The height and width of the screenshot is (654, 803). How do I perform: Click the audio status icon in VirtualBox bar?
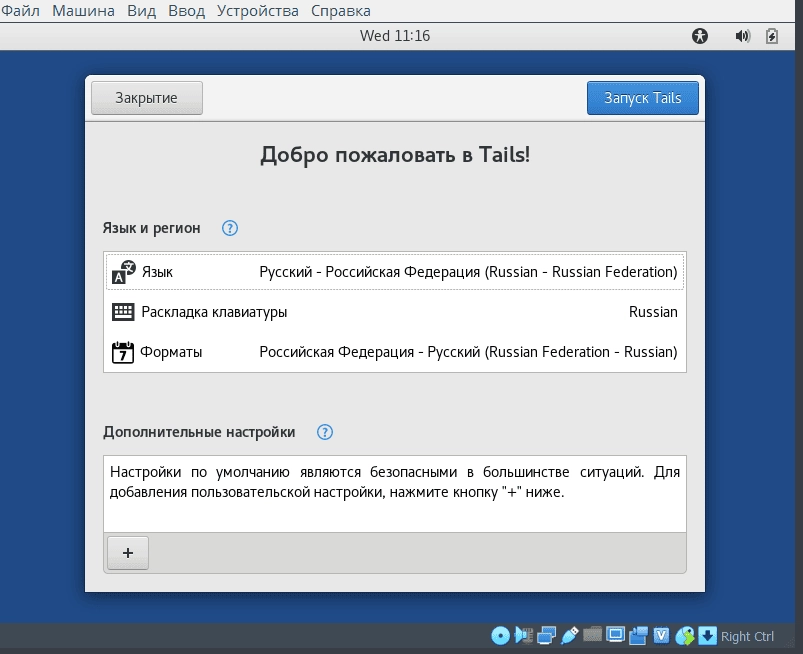coord(523,636)
